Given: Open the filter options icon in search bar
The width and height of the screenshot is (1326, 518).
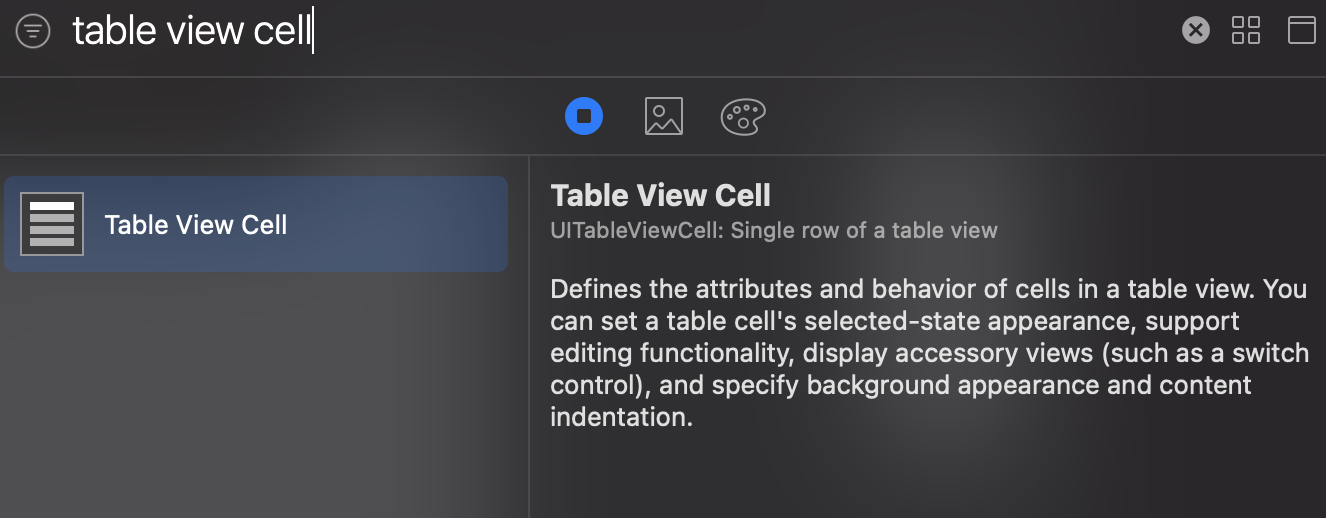Looking at the screenshot, I should coord(33,31).
